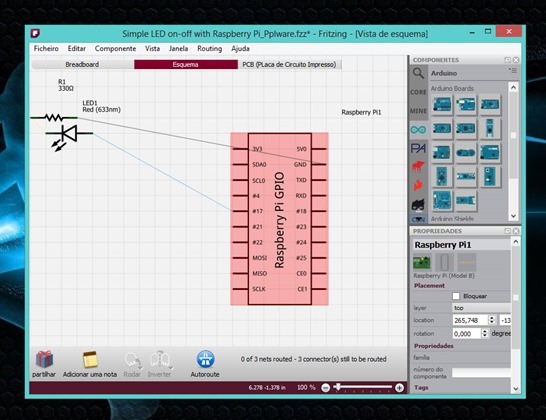Open the Ficheiro menu

pos(46,48)
